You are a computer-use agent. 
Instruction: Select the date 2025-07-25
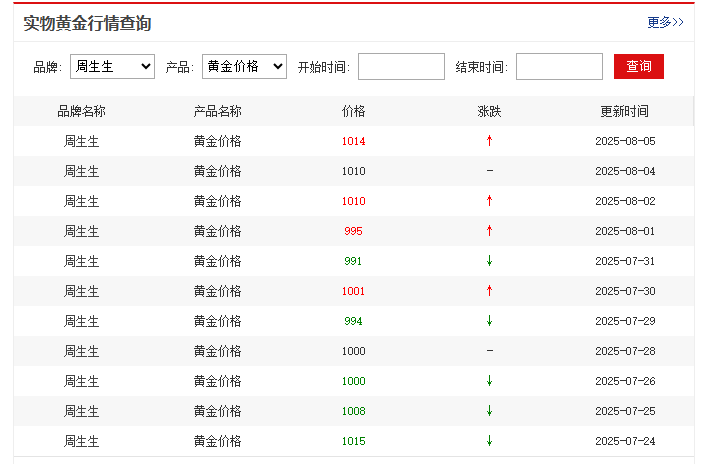(x=625, y=411)
